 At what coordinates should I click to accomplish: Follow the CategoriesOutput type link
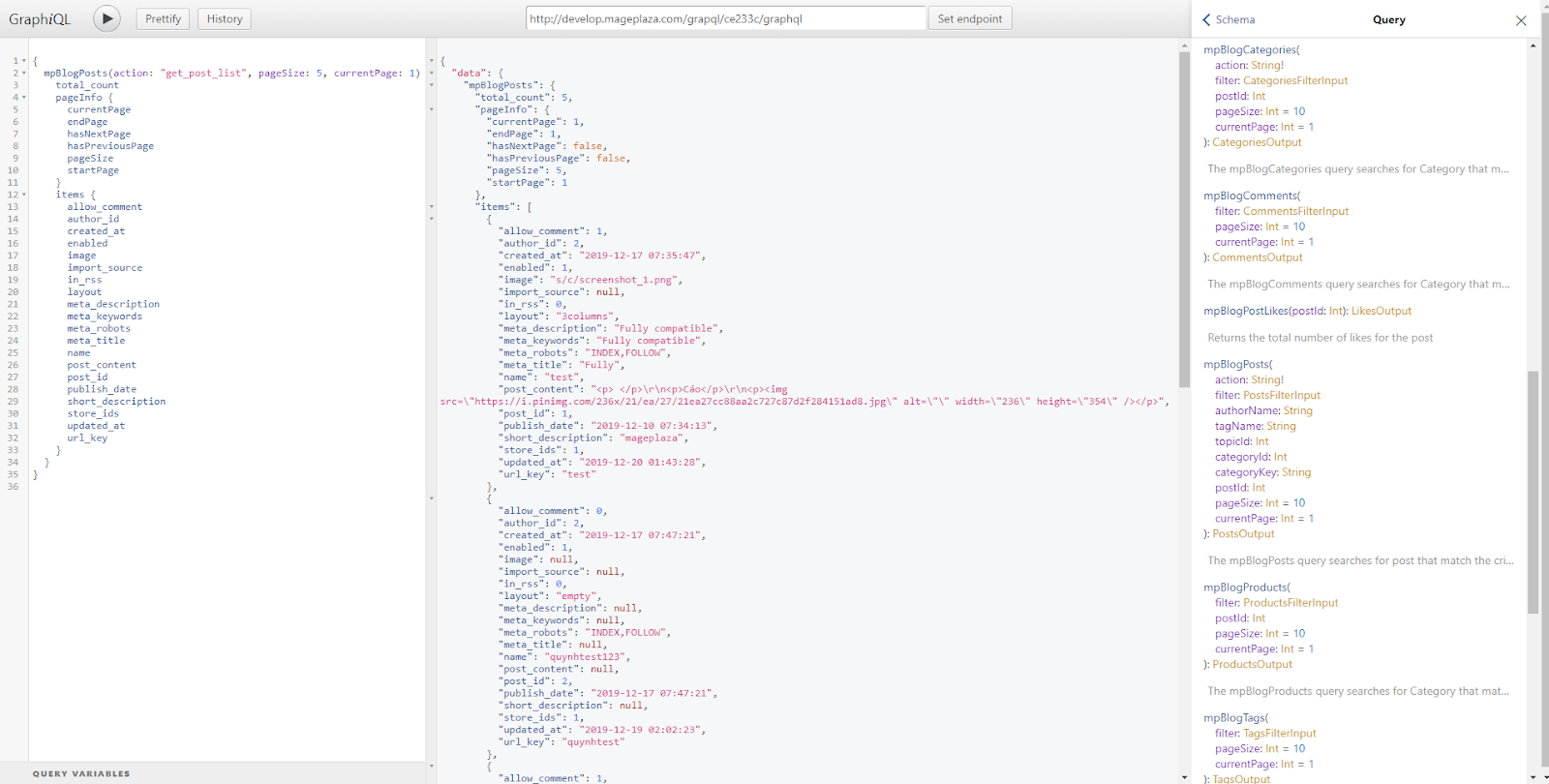(x=1257, y=142)
